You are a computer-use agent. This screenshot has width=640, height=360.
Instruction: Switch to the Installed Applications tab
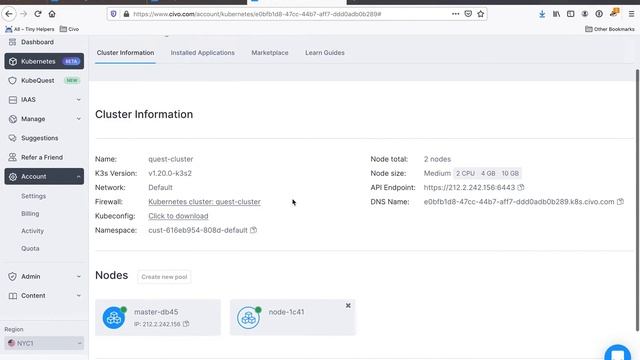pyautogui.click(x=202, y=53)
